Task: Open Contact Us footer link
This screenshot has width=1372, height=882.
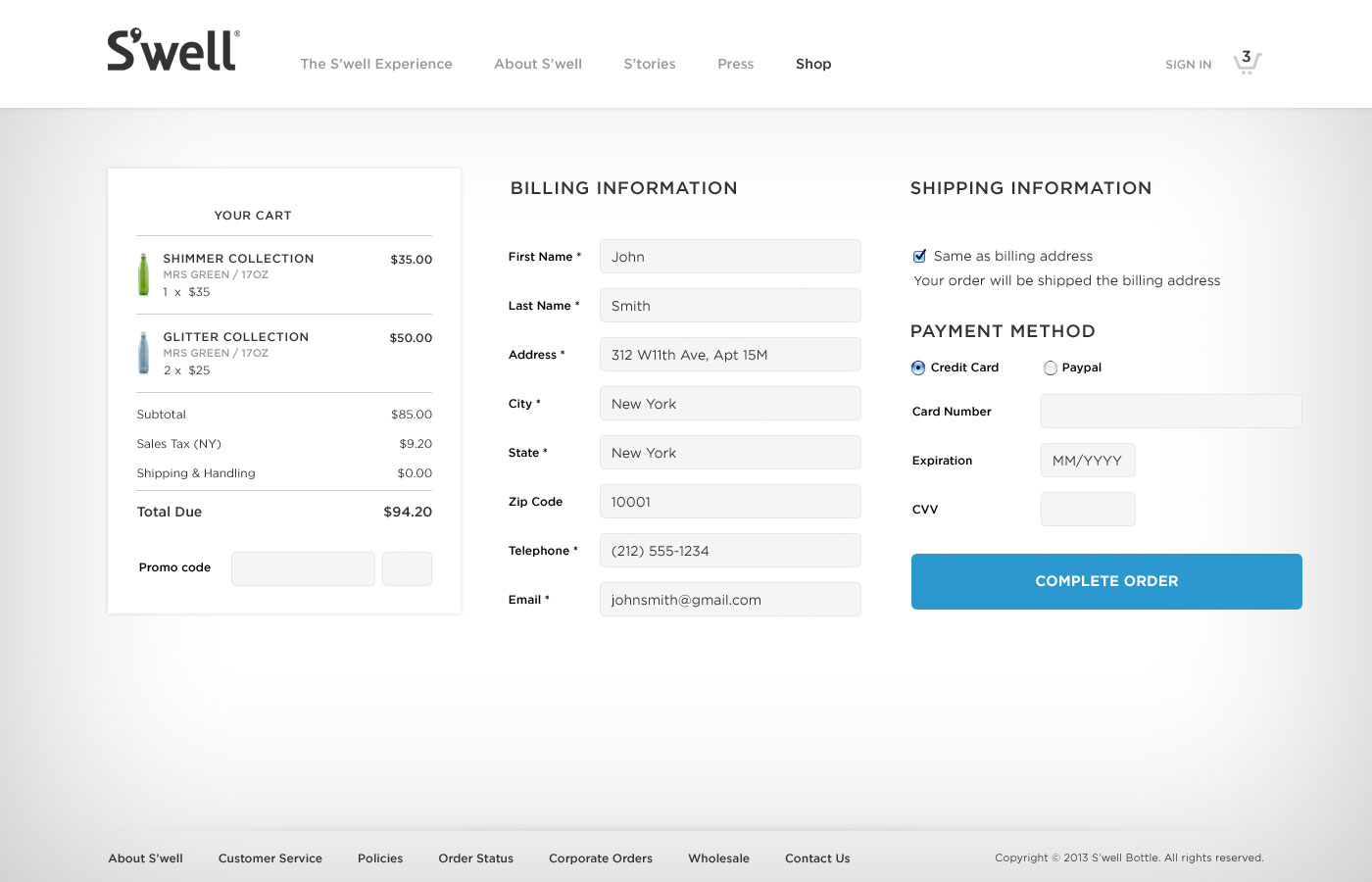Action: (817, 858)
